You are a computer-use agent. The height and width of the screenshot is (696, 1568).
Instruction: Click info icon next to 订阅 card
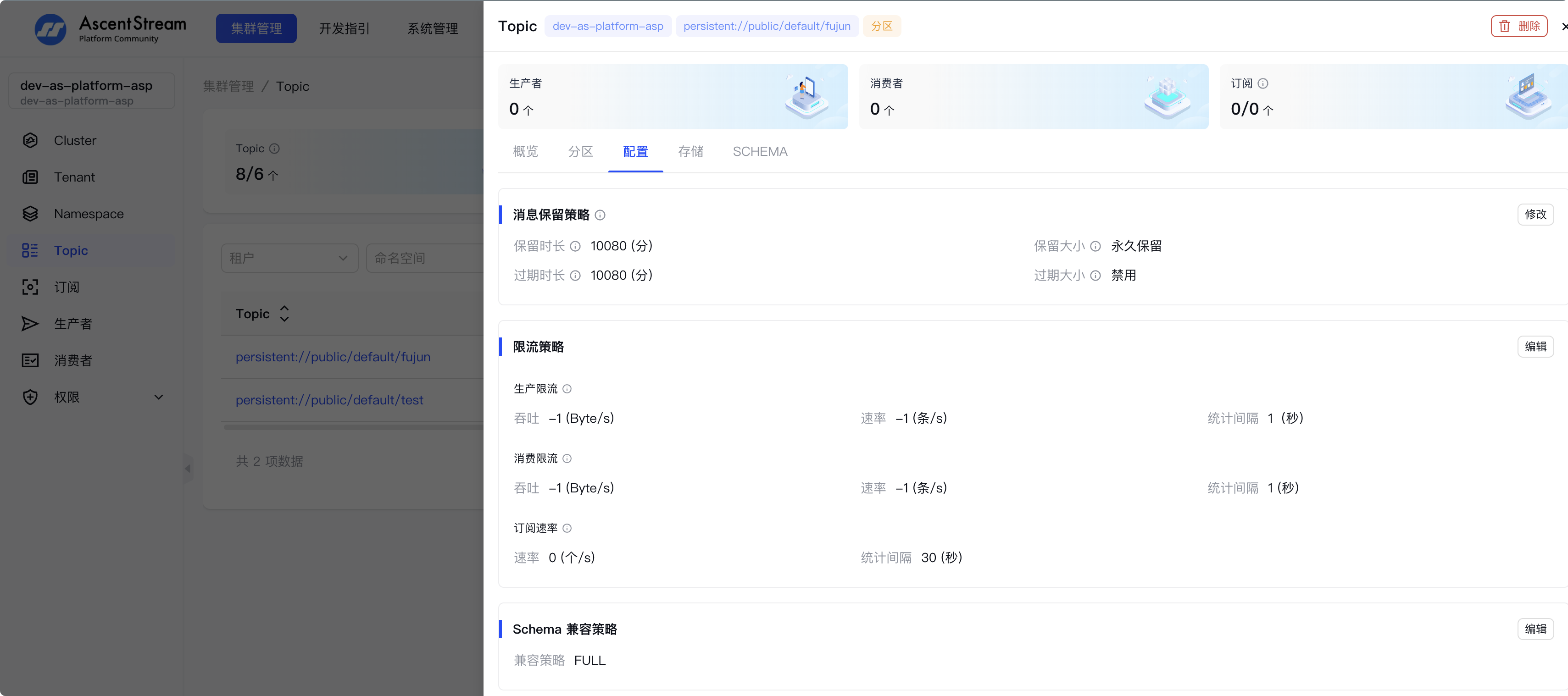[x=1263, y=83]
